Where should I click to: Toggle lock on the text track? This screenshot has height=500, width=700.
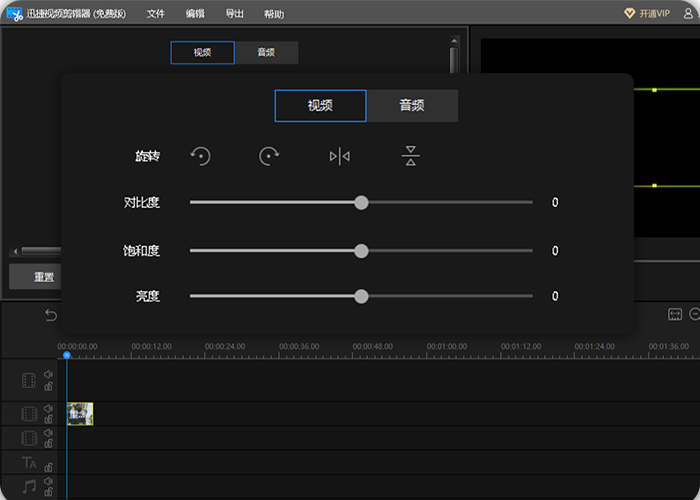(48, 468)
